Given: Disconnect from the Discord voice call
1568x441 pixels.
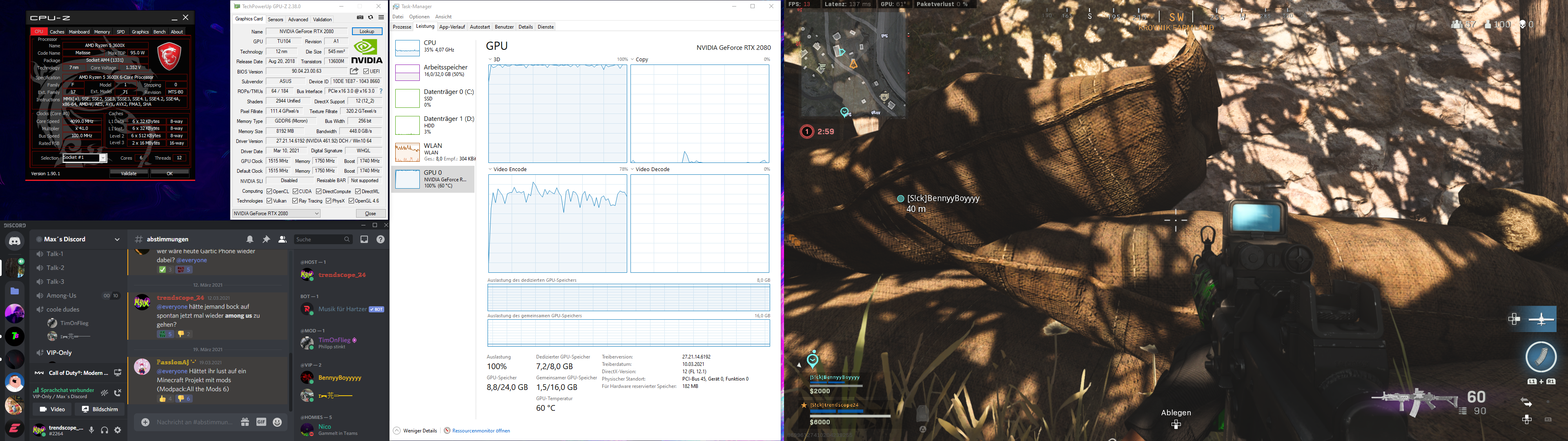Looking at the screenshot, I should click(118, 393).
